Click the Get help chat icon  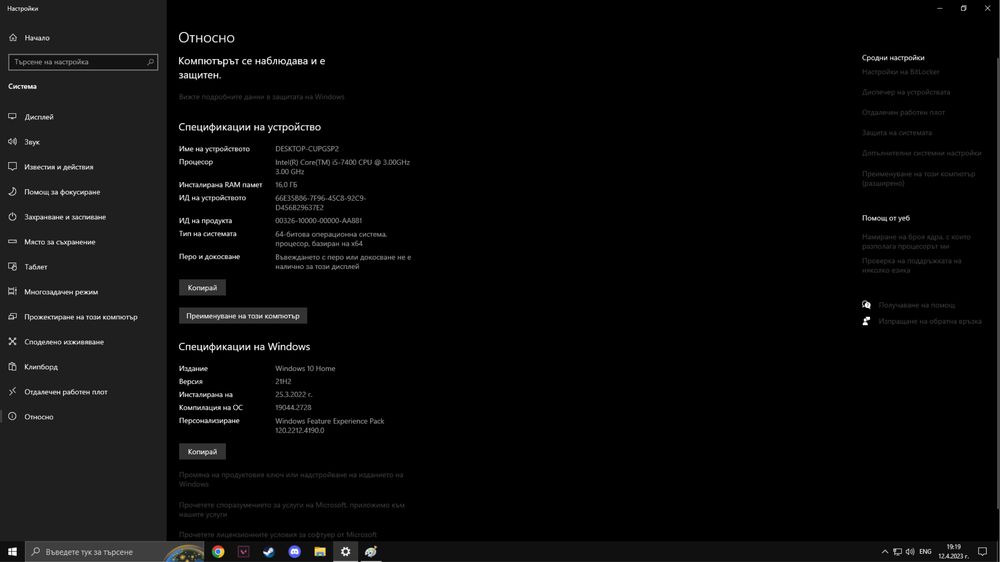[x=866, y=305]
